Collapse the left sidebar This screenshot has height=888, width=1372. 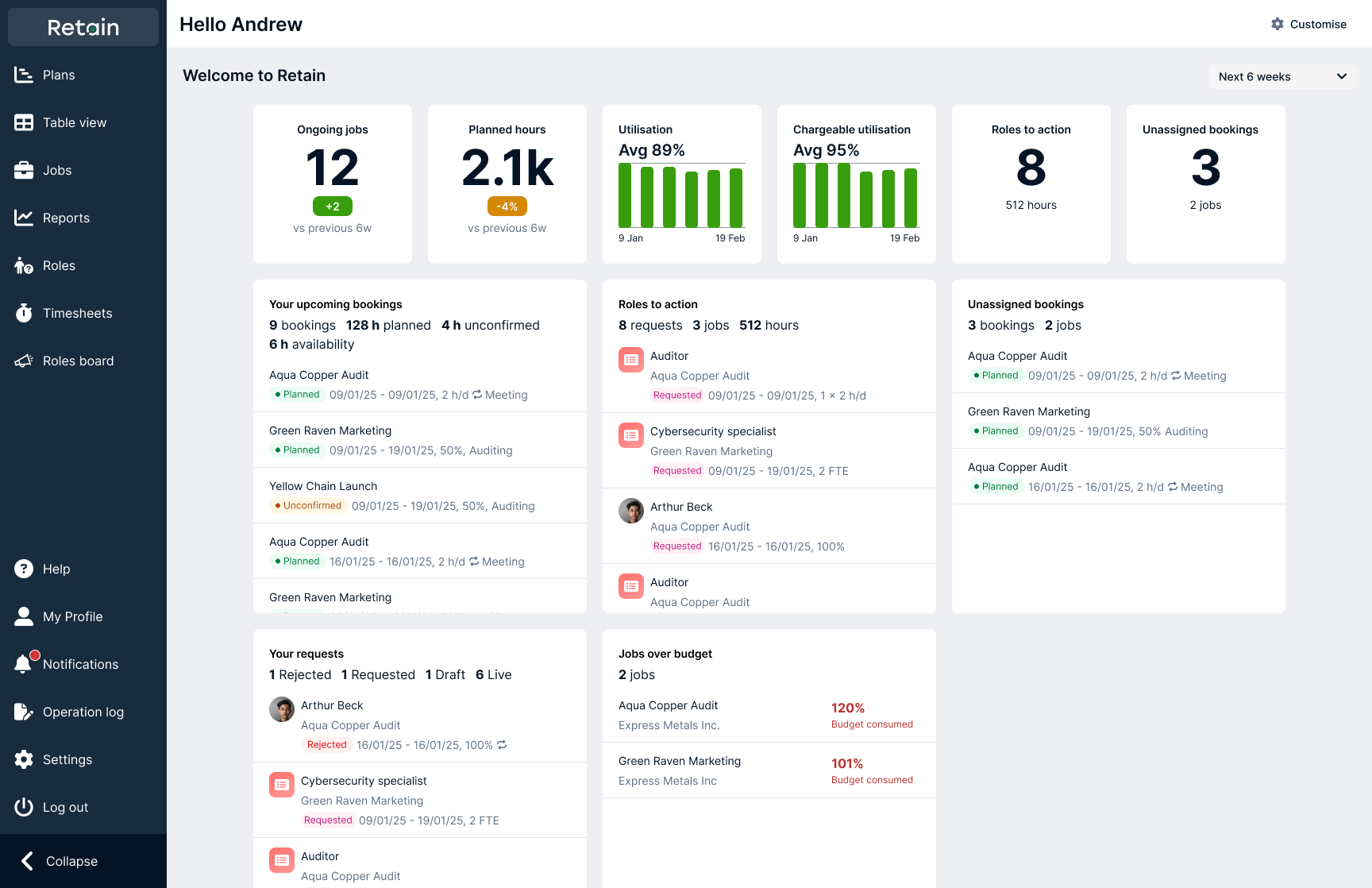71,861
